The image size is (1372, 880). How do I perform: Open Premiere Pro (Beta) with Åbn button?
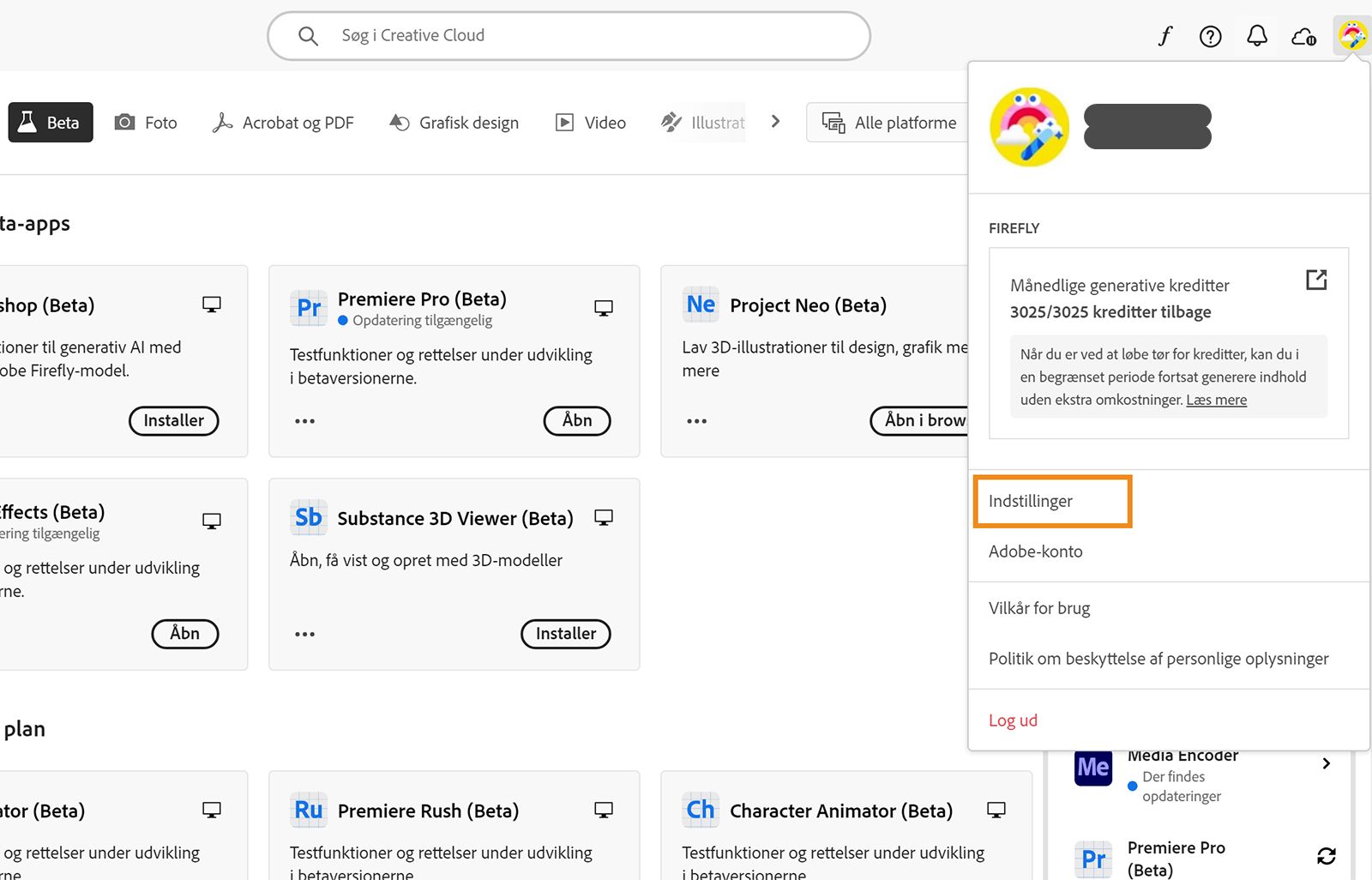(577, 420)
